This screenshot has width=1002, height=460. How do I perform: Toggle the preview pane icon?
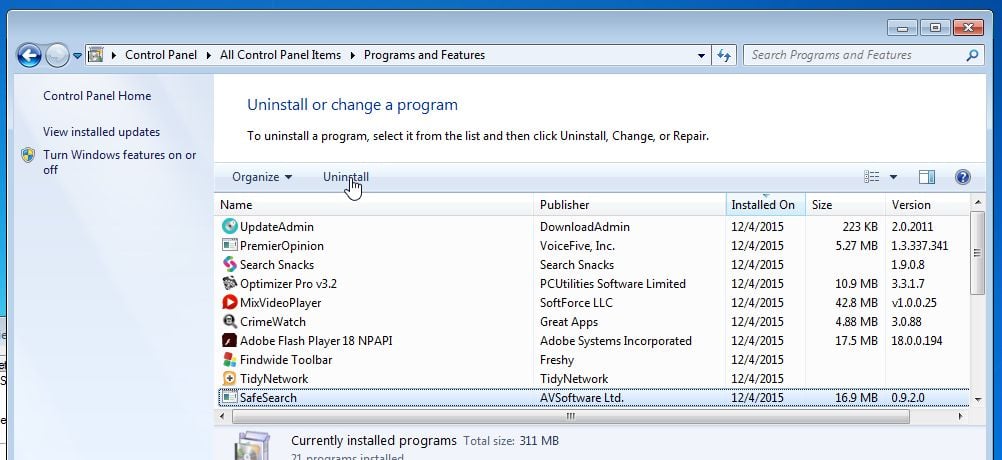click(x=927, y=177)
